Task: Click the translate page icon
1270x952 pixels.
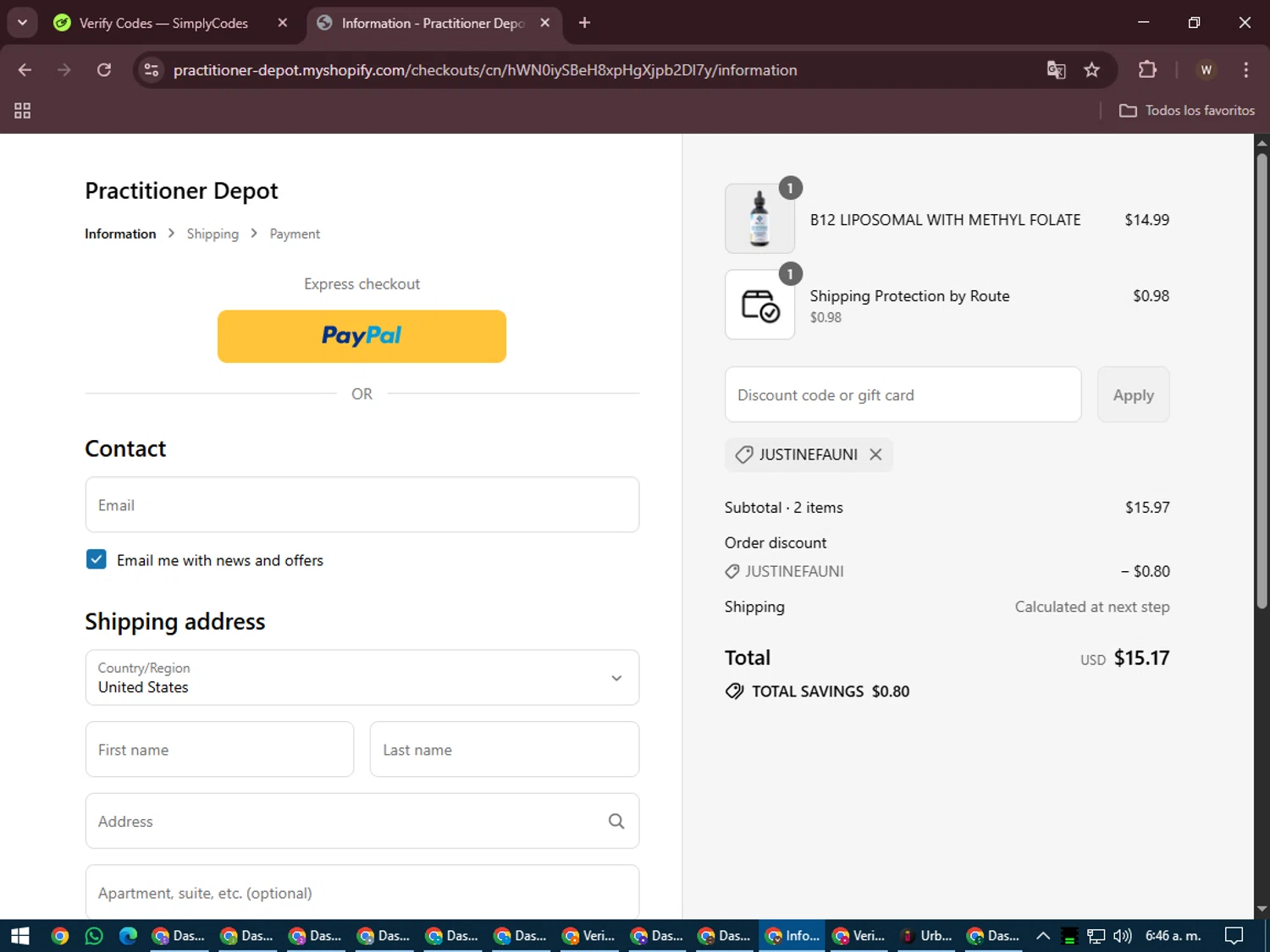Action: pyautogui.click(x=1056, y=70)
